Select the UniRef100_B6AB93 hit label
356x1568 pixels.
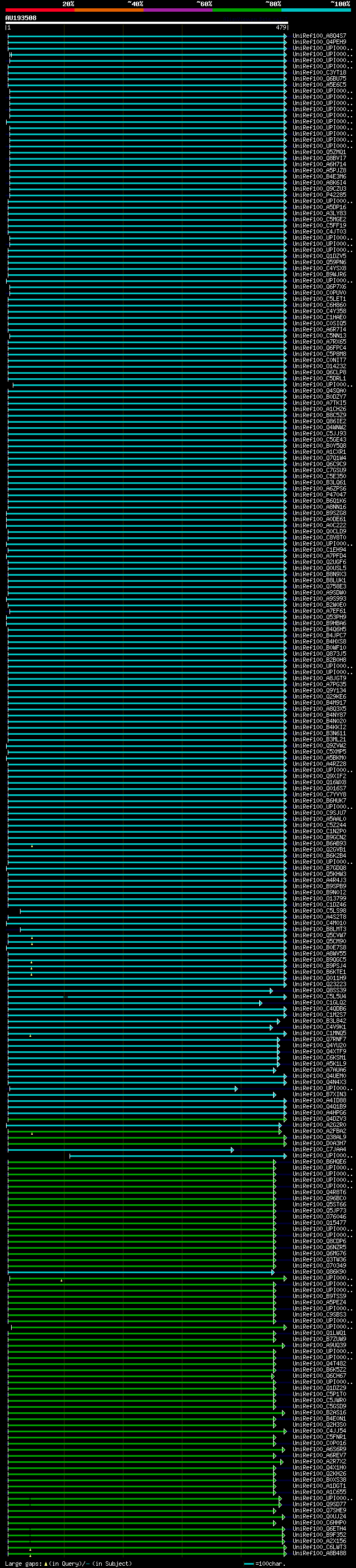(x=319, y=844)
